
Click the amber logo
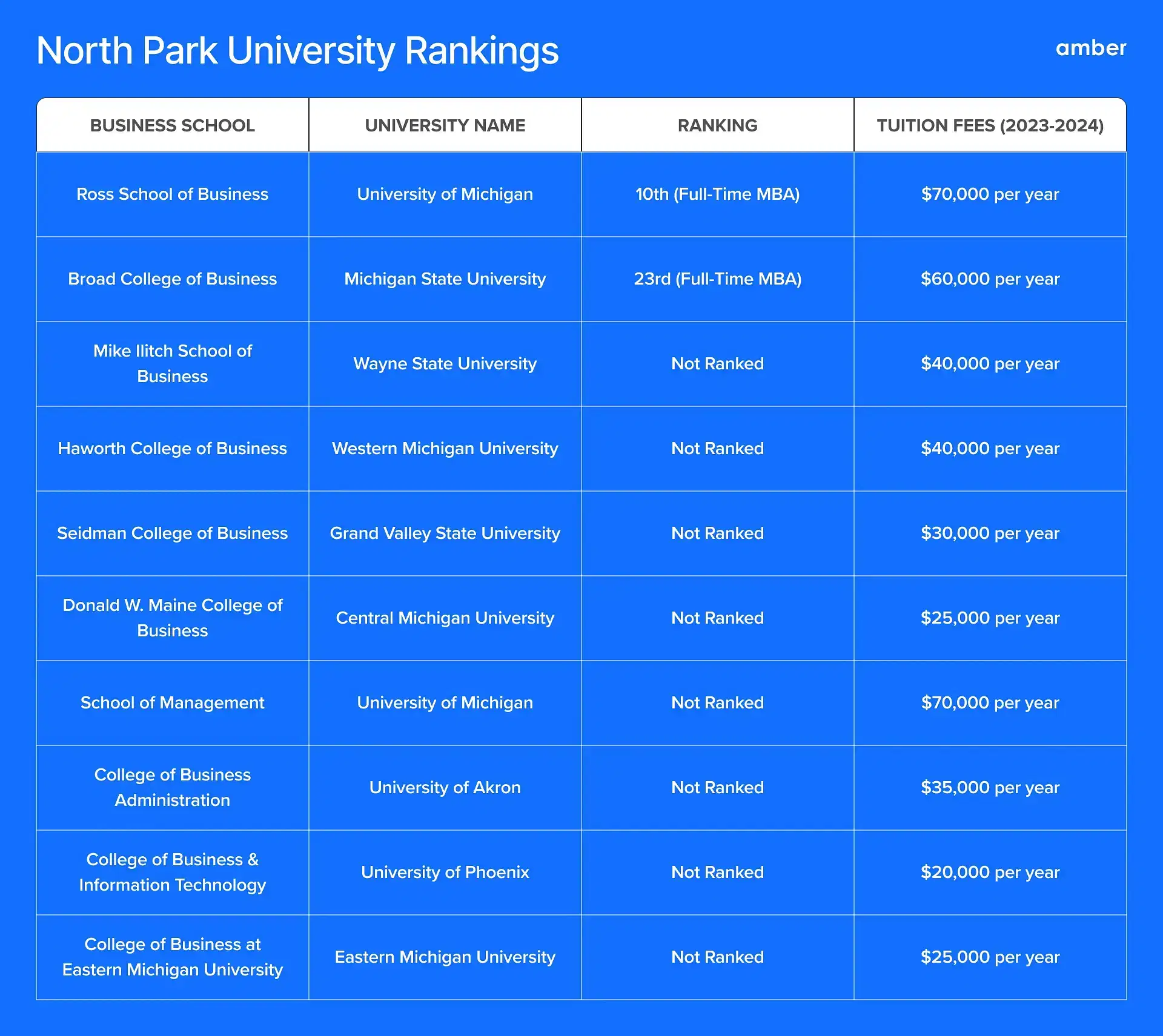[x=1090, y=48]
